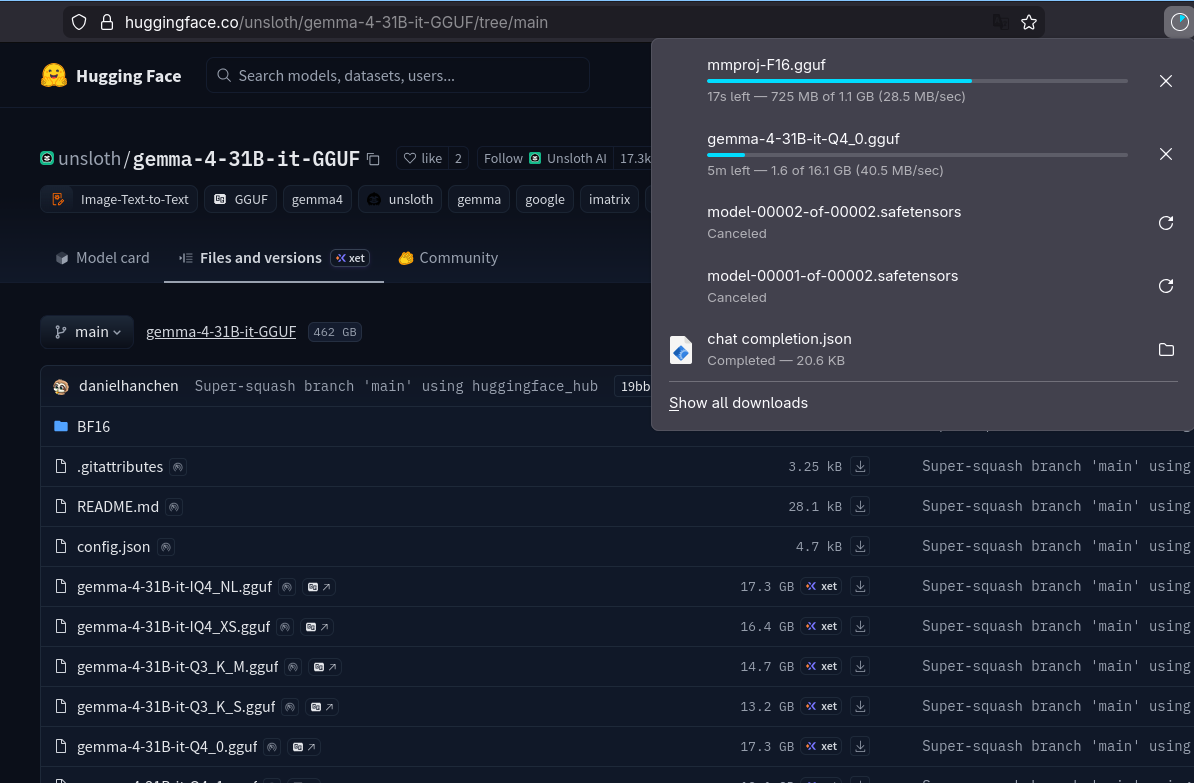Open the config.json file

tap(113, 547)
